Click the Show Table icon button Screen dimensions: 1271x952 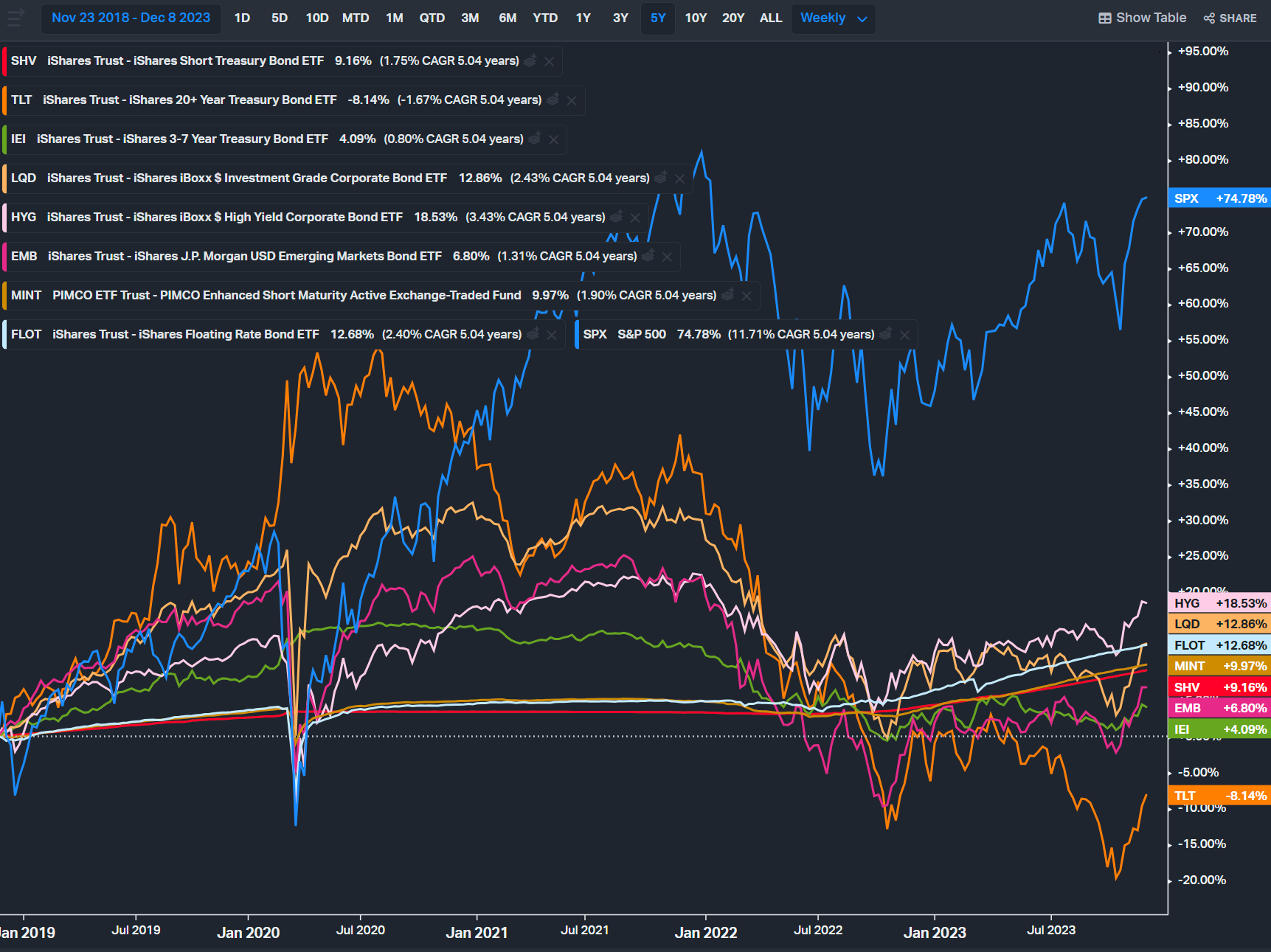pos(1142,18)
